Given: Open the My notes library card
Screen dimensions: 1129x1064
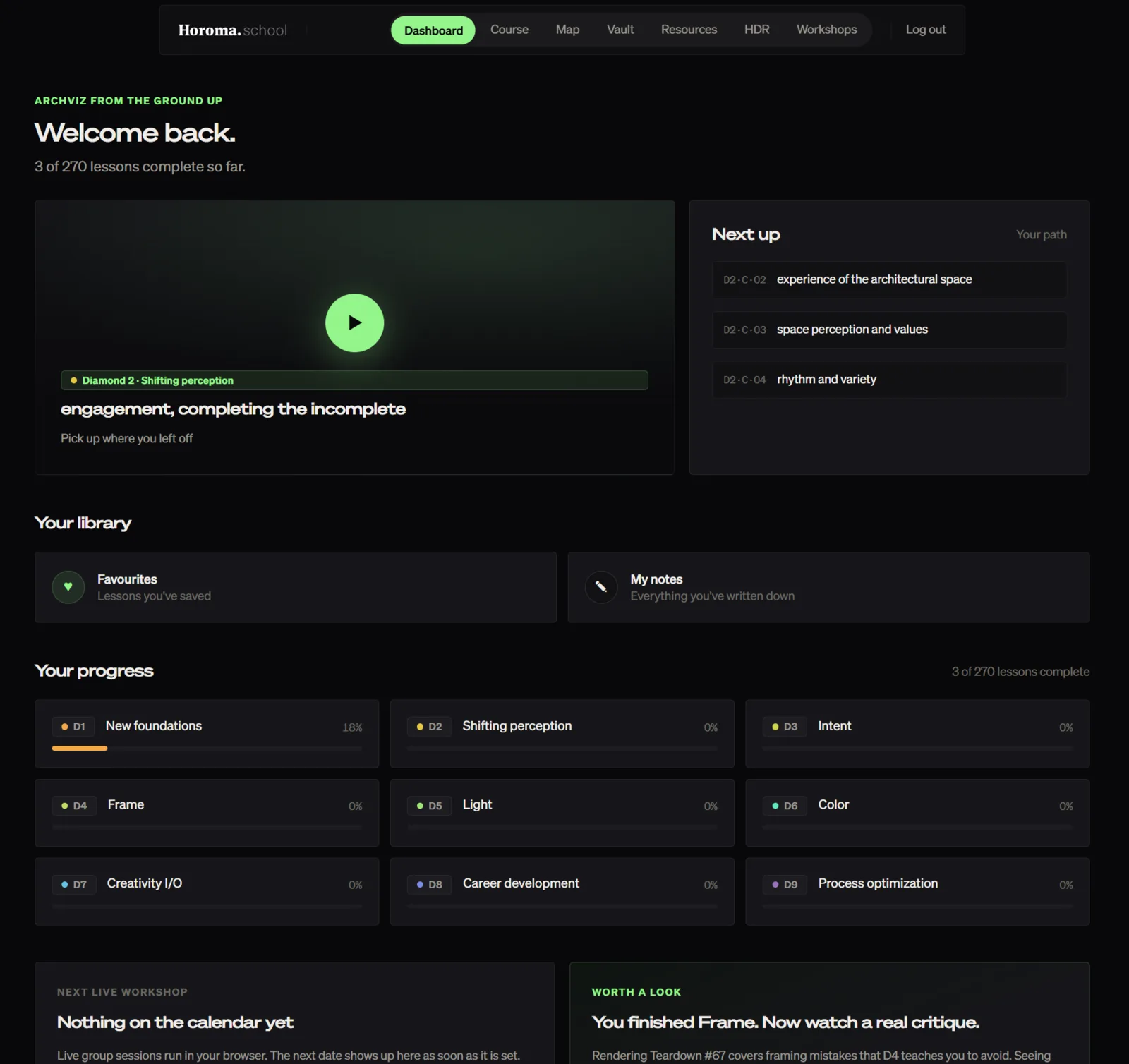Looking at the screenshot, I should point(828,587).
